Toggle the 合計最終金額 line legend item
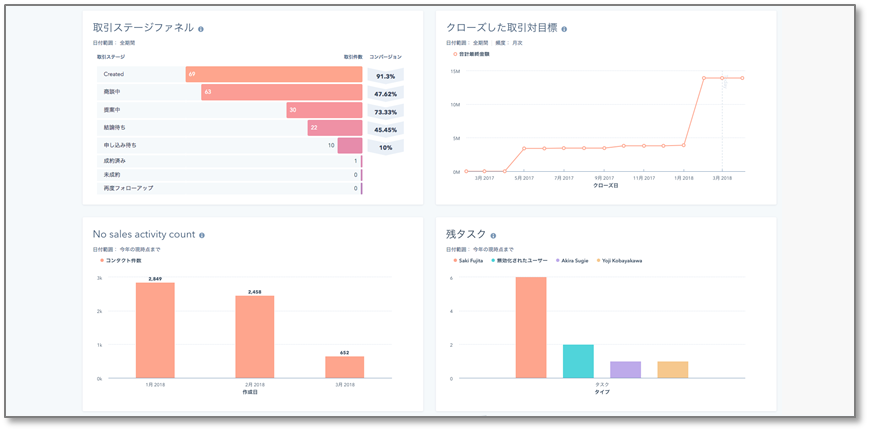The width and height of the screenshot is (869, 438). click(472, 54)
